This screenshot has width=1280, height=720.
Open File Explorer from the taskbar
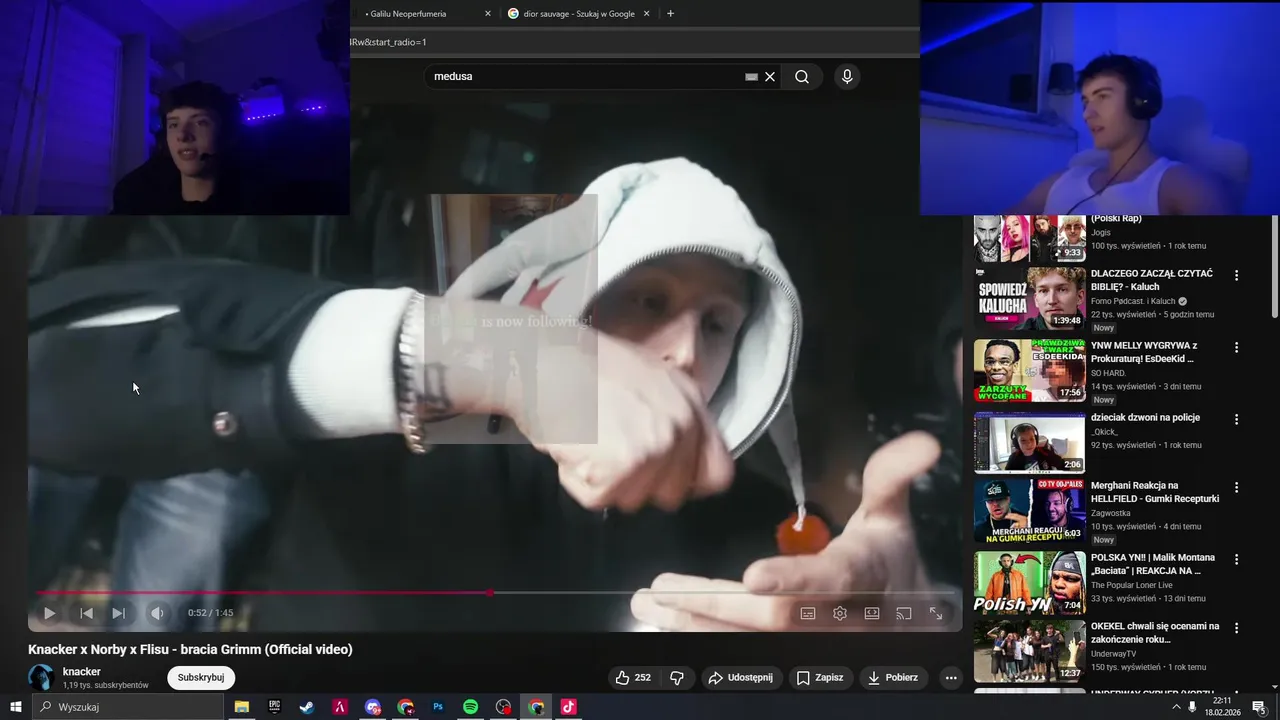click(x=241, y=707)
